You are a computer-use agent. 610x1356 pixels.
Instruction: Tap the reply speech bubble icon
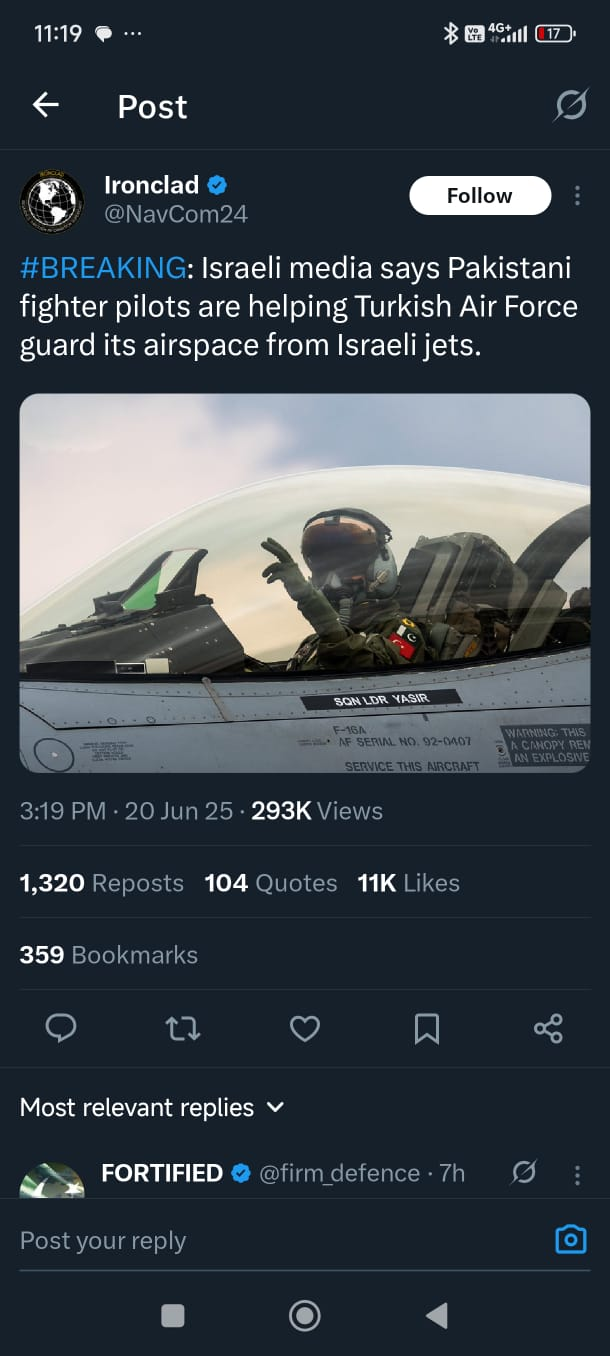point(61,1028)
